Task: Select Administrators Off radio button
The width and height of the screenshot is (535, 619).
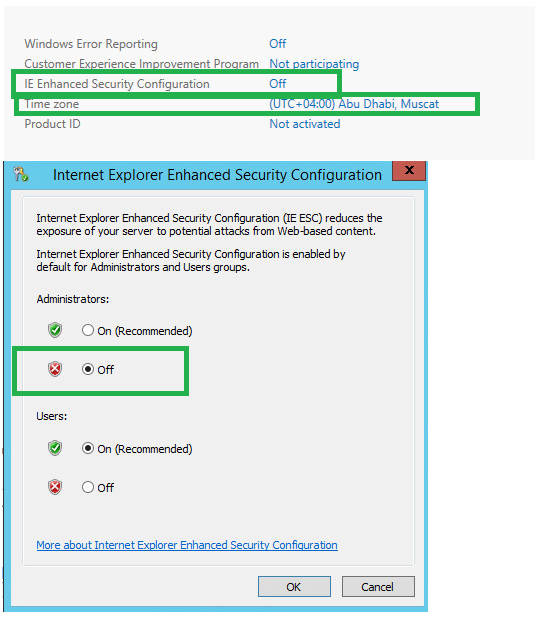Action: tap(88, 369)
